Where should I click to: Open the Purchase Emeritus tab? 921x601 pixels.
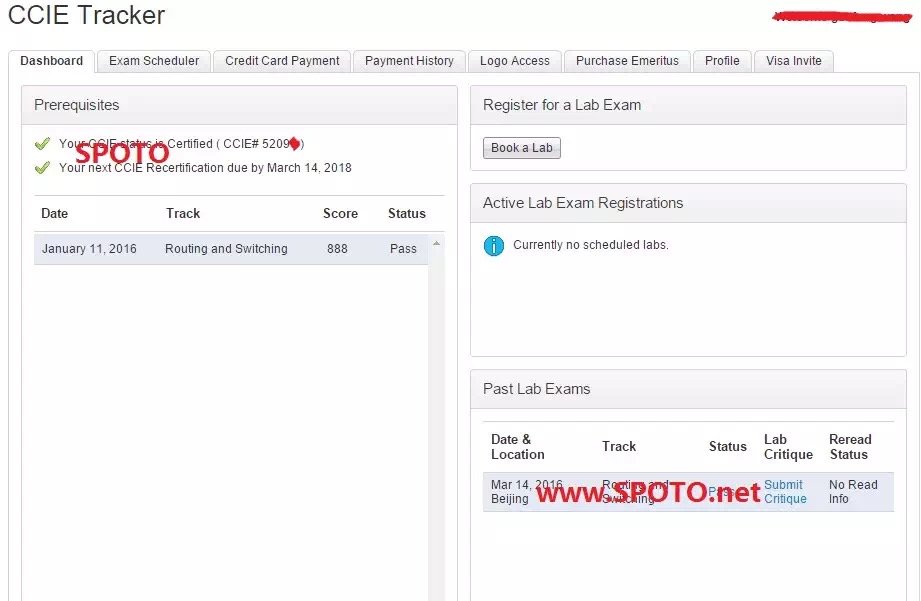[627, 61]
